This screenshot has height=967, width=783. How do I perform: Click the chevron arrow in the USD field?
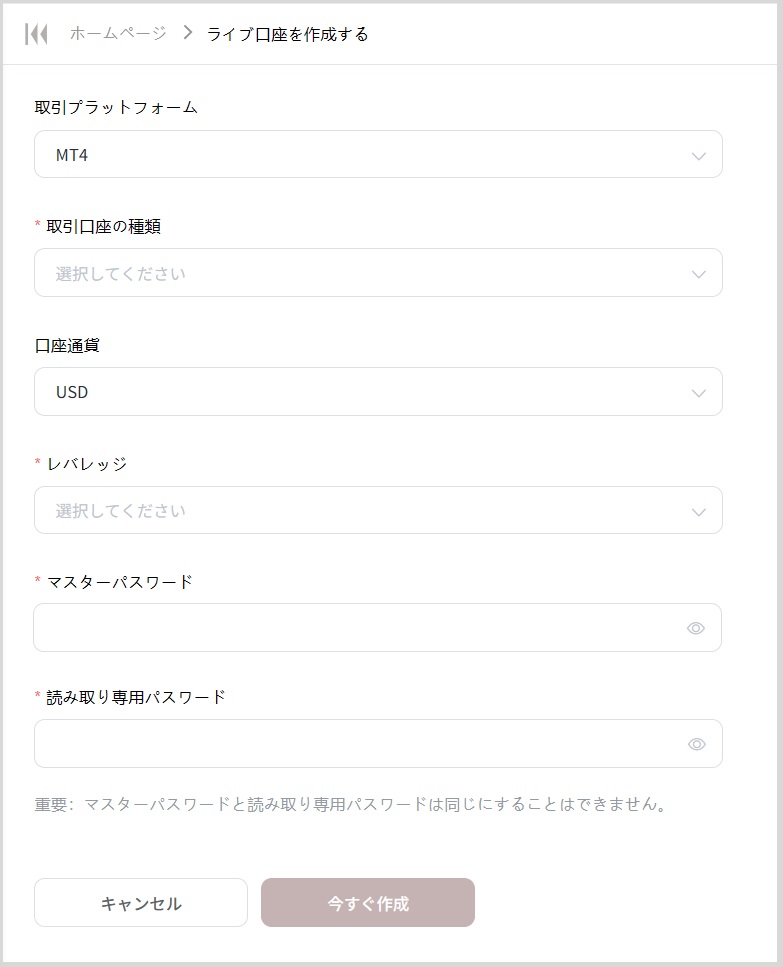(x=699, y=393)
